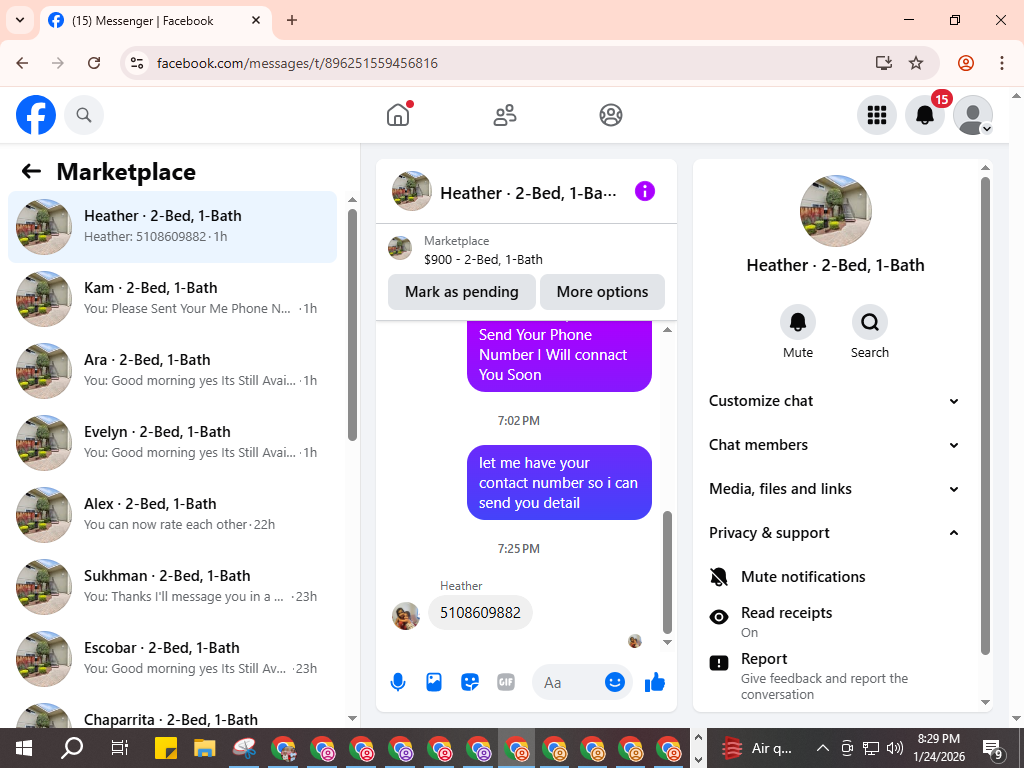Click the Report exclamation icon
Screen dimensions: 1024x768
click(x=718, y=664)
